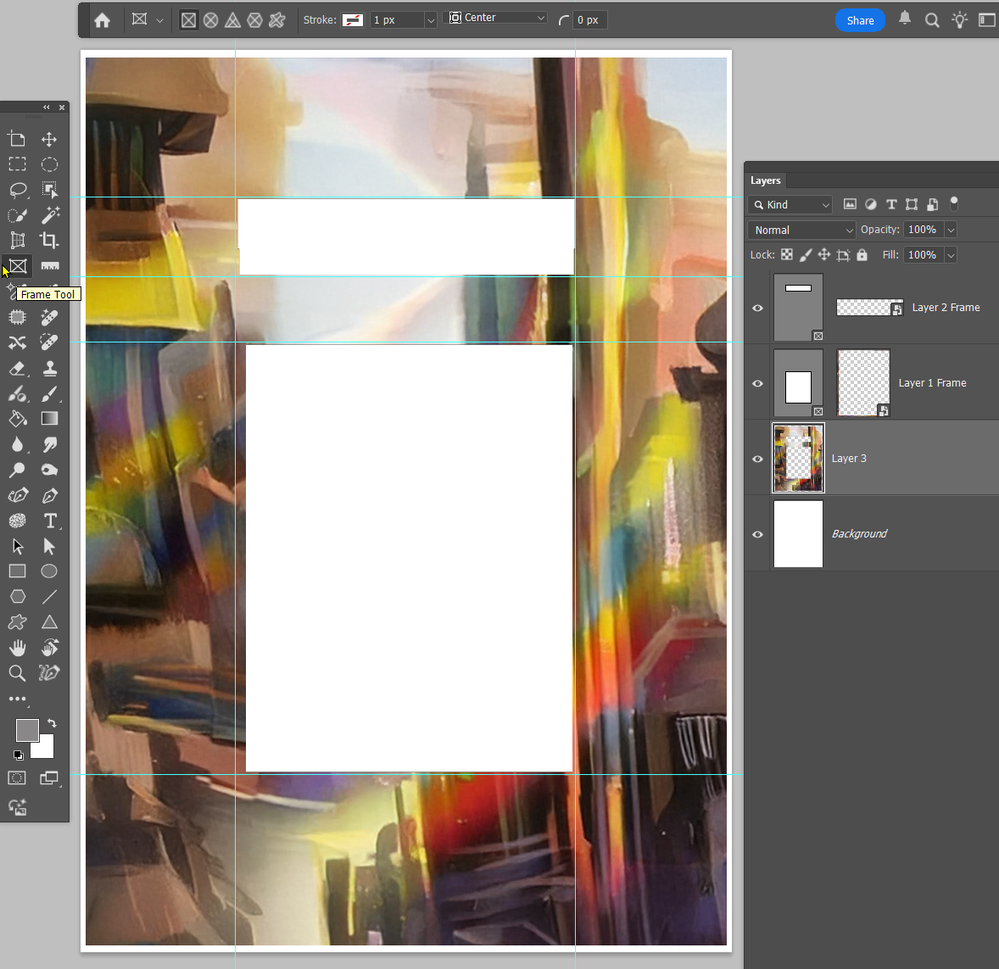Select the Paint Bucket tool
This screenshot has height=969, width=999.
17,419
